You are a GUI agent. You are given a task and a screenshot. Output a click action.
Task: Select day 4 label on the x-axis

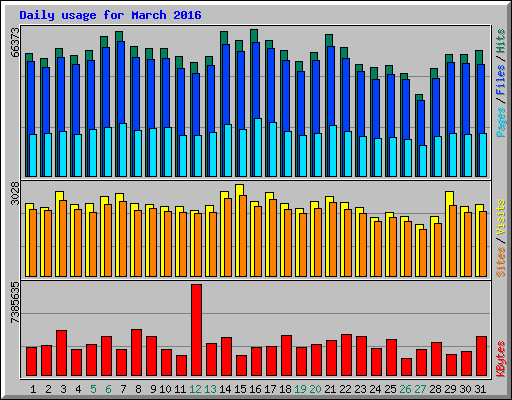(78, 389)
